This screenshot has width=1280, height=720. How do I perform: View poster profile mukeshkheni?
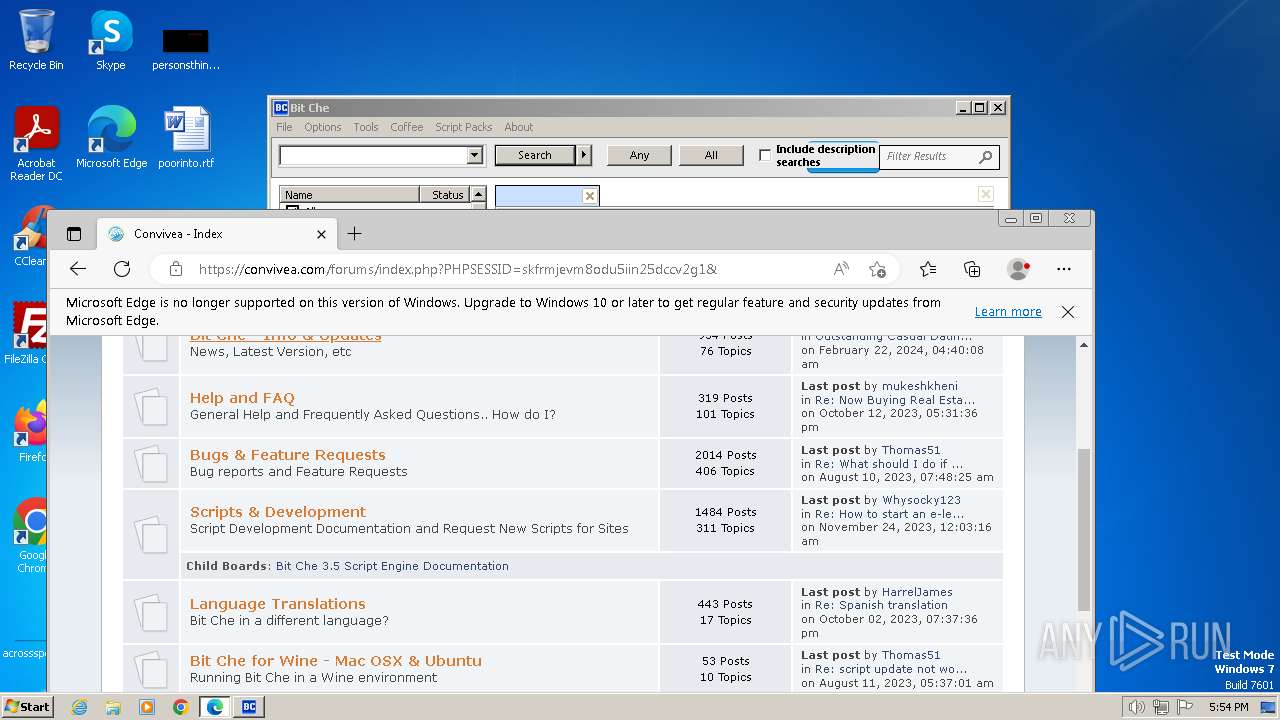[x=919, y=386]
